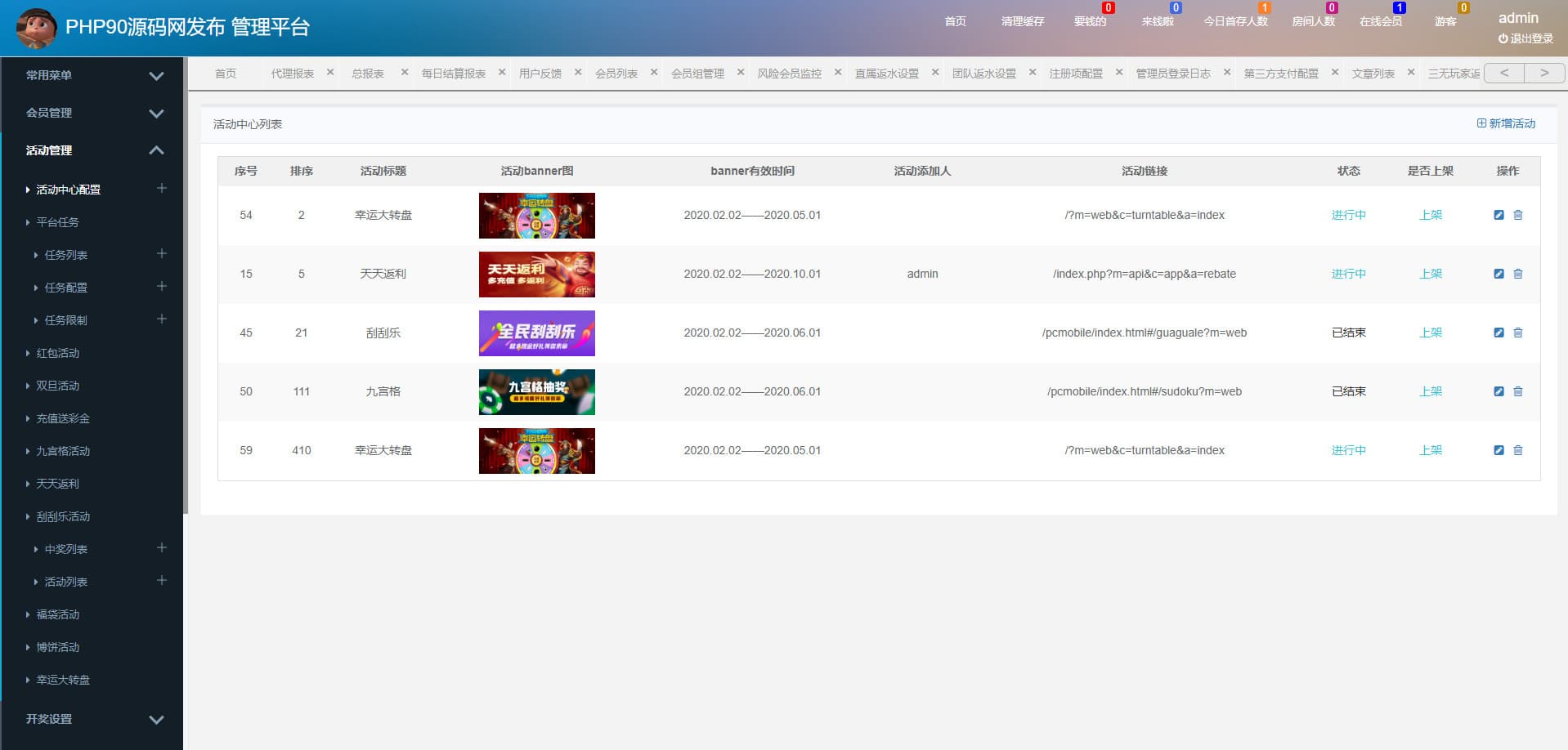1568x750 pixels.
Task: Switch to the 会员列表 tab
Action: point(616,74)
